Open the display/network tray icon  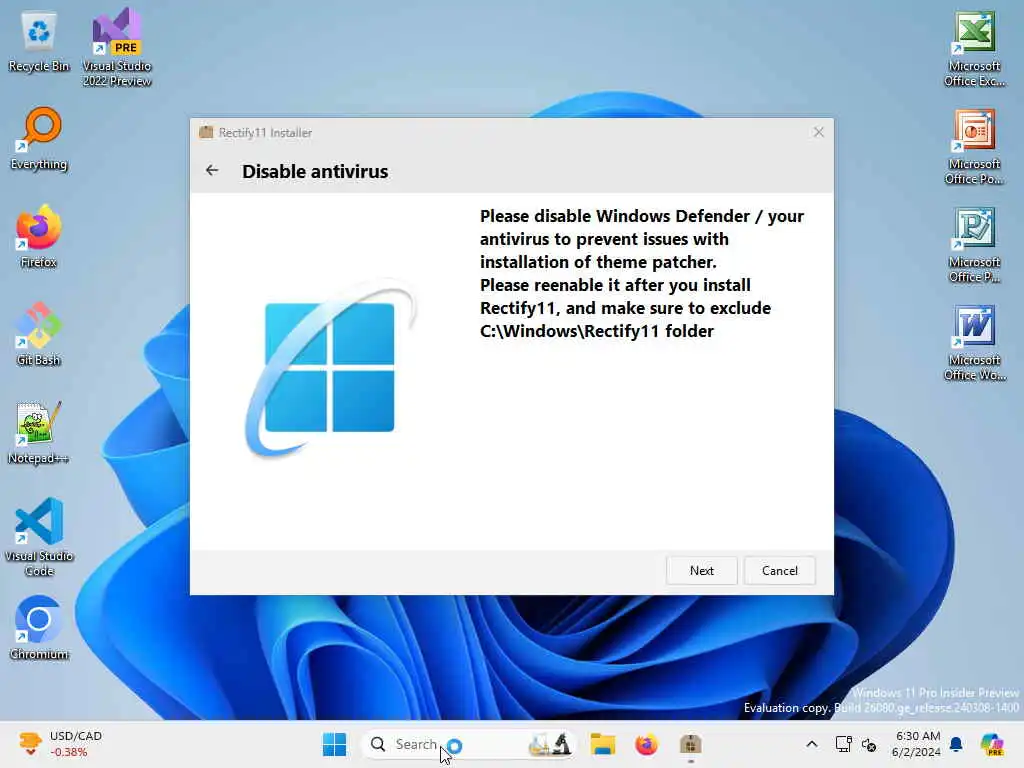(x=843, y=744)
